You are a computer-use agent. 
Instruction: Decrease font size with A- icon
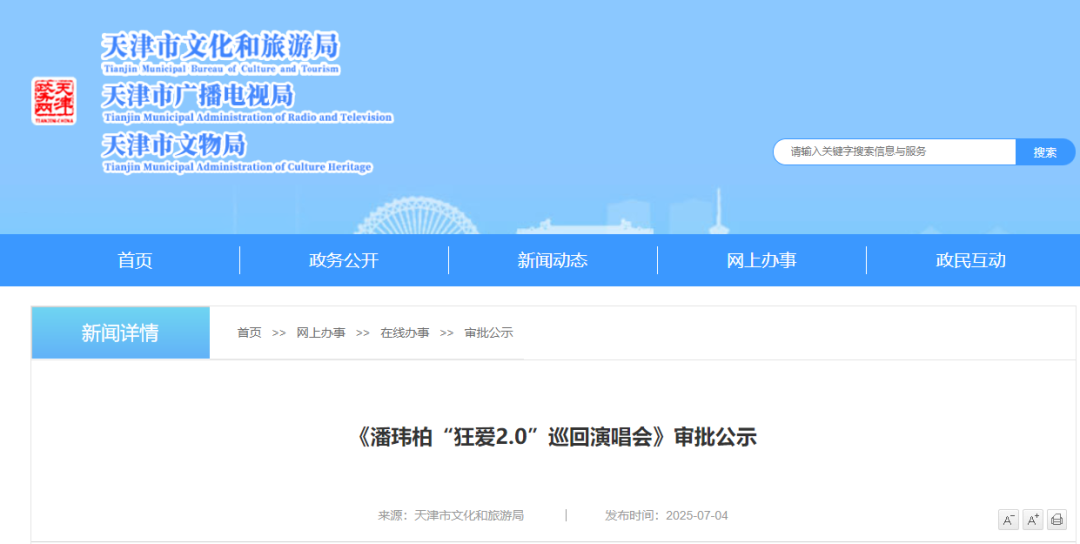coord(1008,519)
